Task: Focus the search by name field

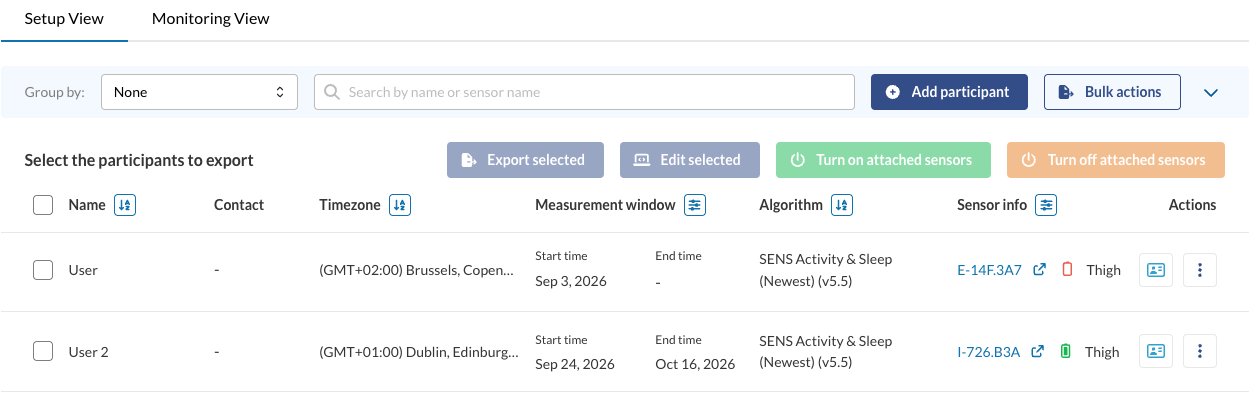Action: click(x=584, y=92)
